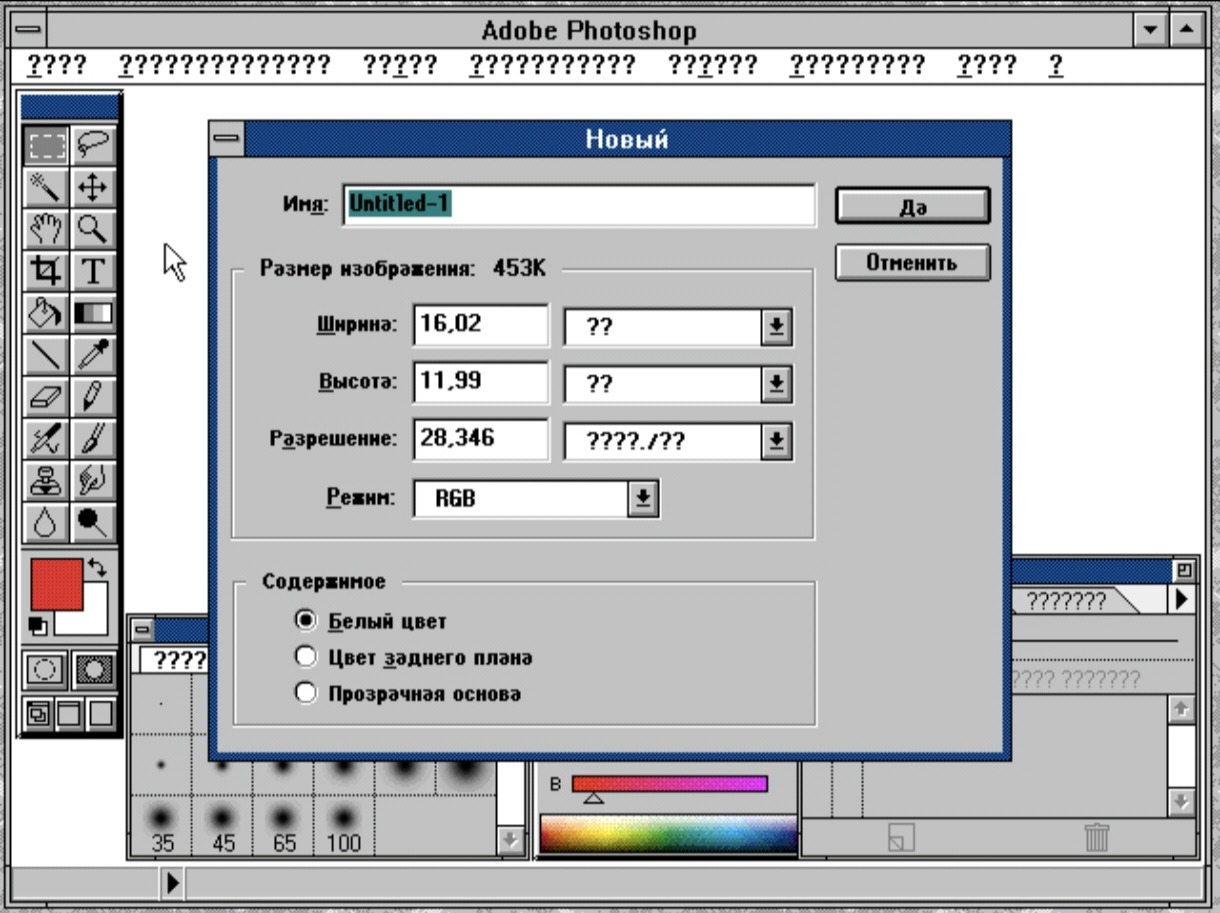1220x913 pixels.
Task: Click the switch foreground/background colors arrow
Action: tap(97, 567)
